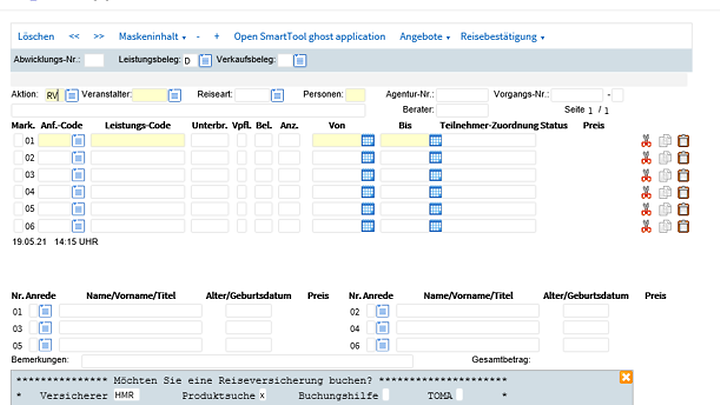The image size is (720, 405).
Task: Go to next page with >> button
Action: [x=98, y=37]
